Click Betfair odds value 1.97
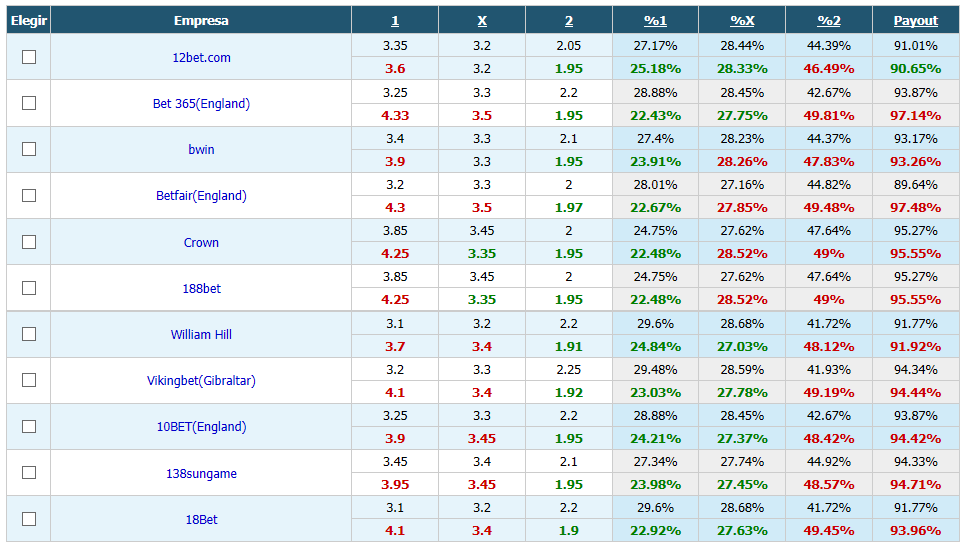Viewport: 963px width, 542px height. pyautogui.click(x=569, y=207)
